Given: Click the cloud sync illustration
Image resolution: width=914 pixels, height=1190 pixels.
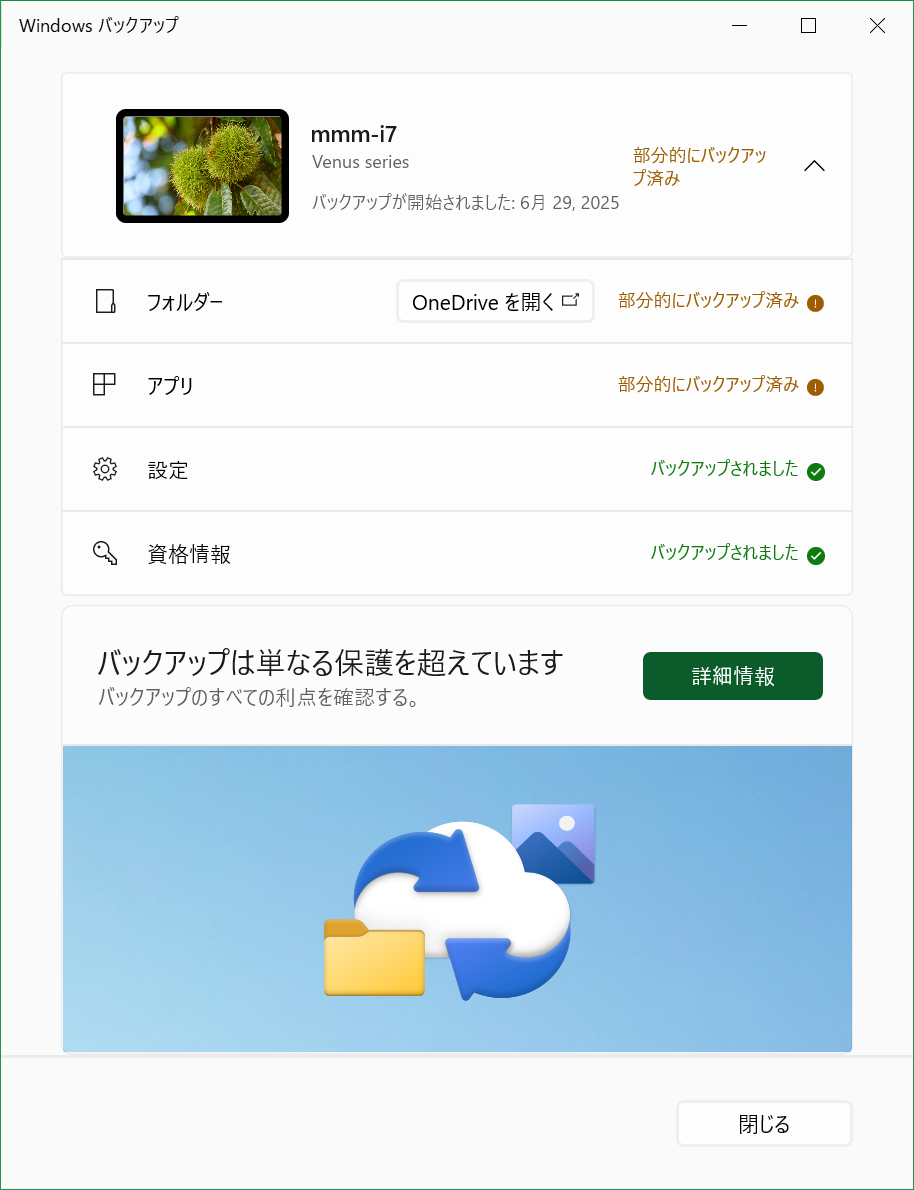Looking at the screenshot, I should pos(459,901).
